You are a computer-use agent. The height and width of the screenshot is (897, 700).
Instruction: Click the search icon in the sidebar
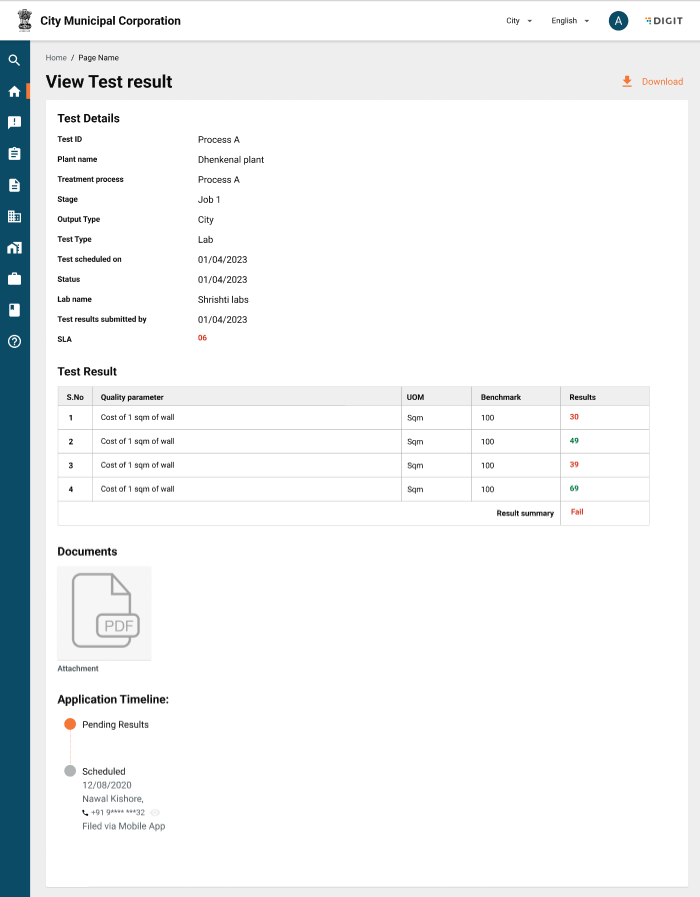click(14, 60)
